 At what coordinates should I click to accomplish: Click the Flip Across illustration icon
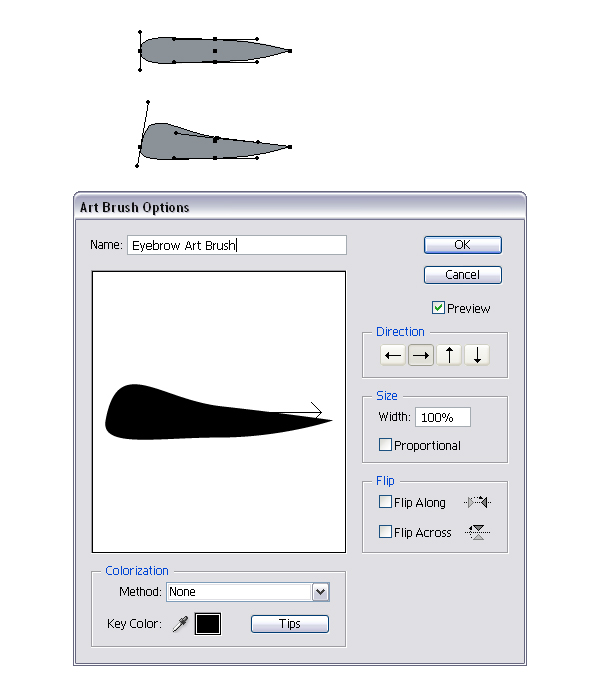pos(478,533)
